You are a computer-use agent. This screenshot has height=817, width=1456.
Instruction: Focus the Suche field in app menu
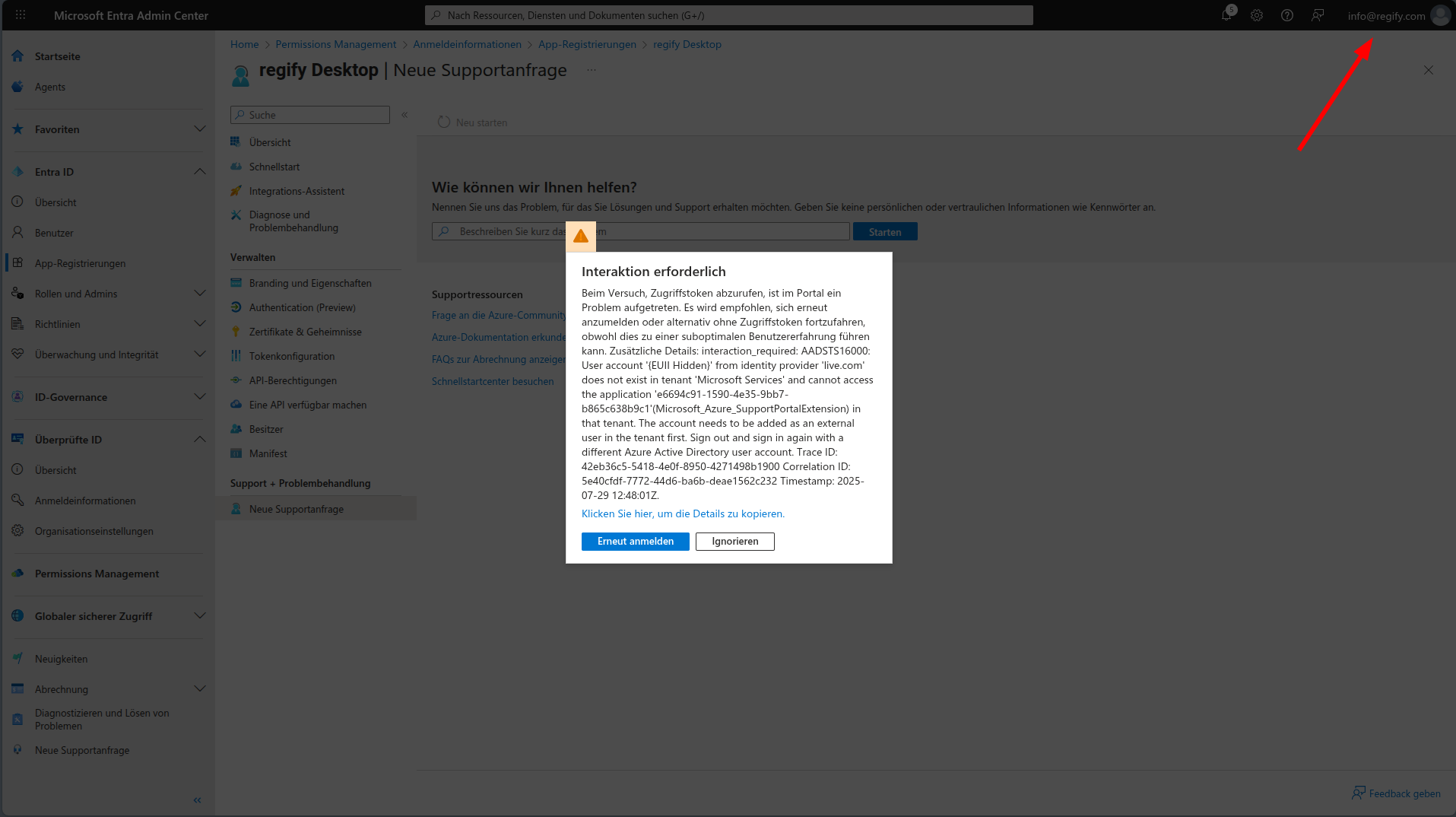(x=309, y=115)
